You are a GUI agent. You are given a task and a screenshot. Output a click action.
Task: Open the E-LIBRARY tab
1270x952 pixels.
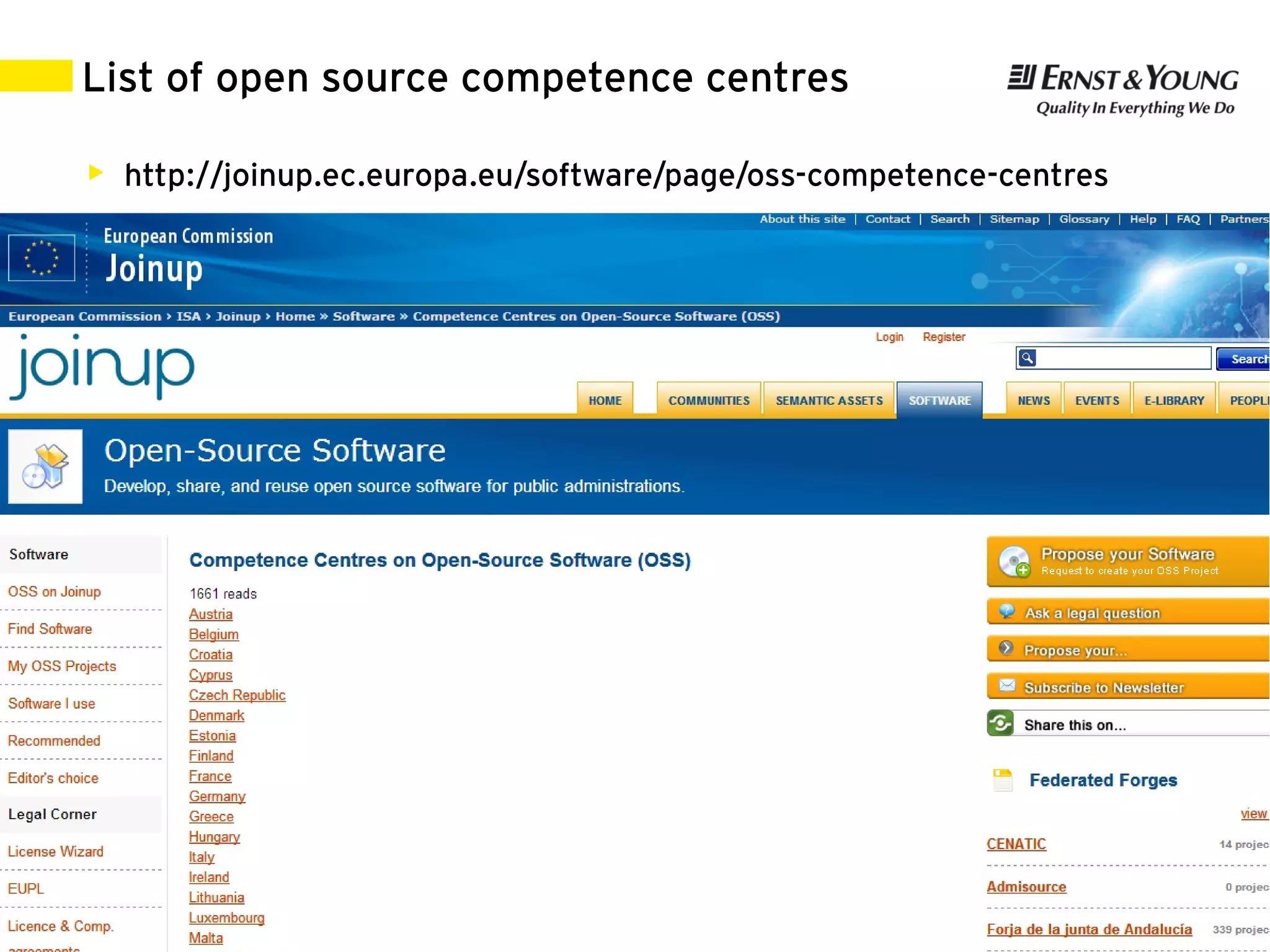pos(1174,400)
